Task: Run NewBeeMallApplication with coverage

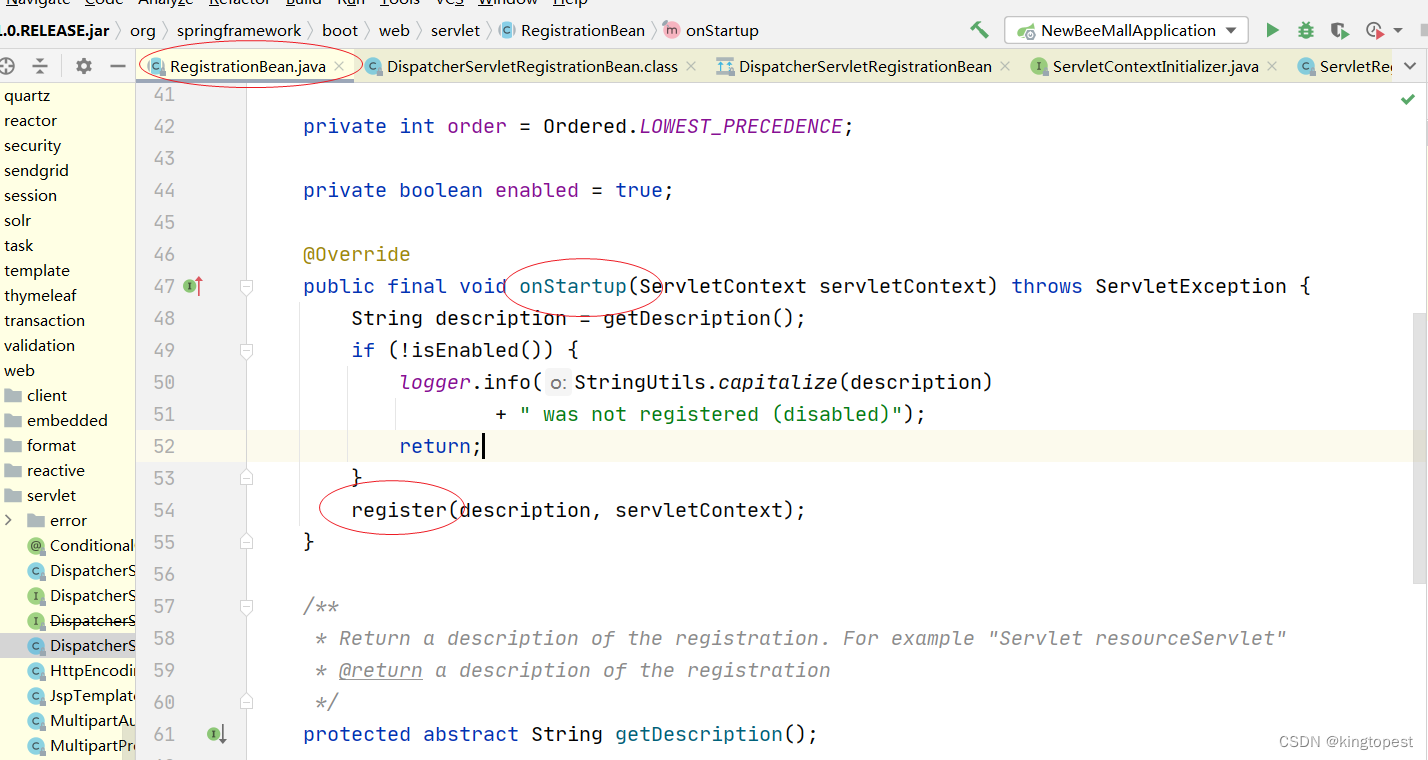Action: click(1339, 30)
